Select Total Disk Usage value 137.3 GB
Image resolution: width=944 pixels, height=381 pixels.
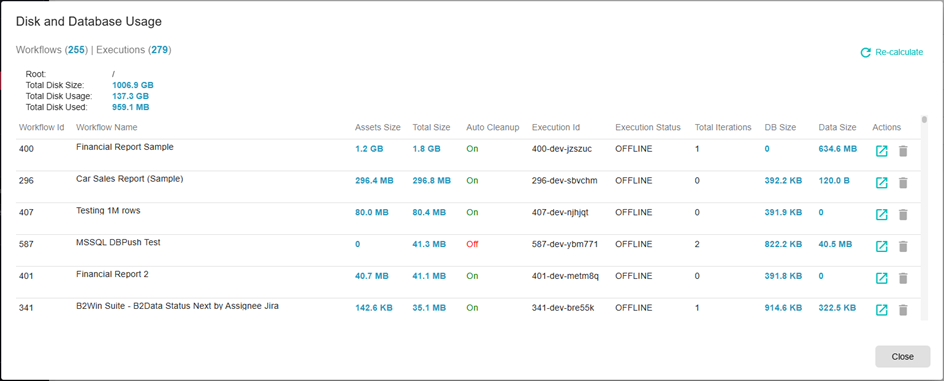pyautogui.click(x=131, y=96)
